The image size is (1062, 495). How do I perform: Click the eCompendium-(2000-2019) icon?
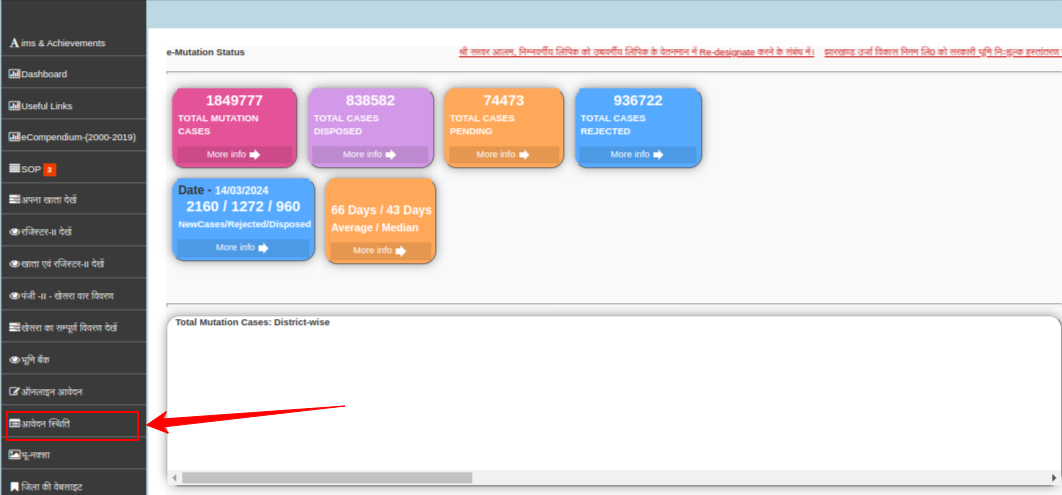pos(14,137)
